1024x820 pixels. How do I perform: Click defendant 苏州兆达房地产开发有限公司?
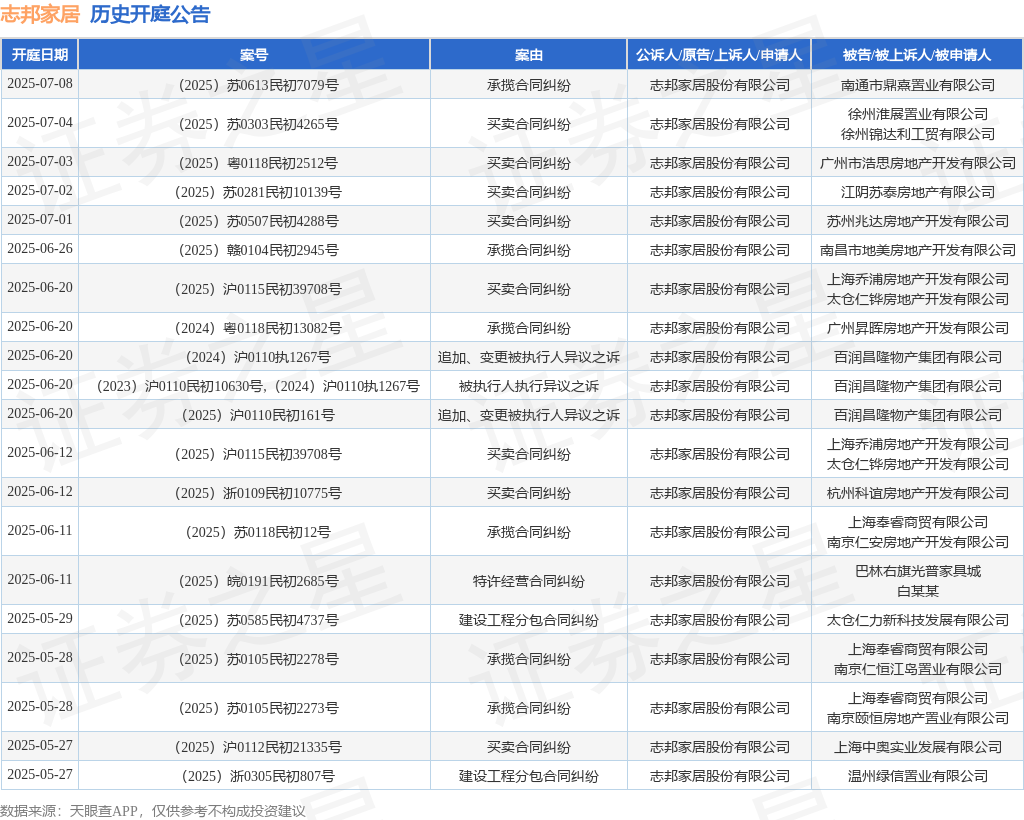(918, 221)
